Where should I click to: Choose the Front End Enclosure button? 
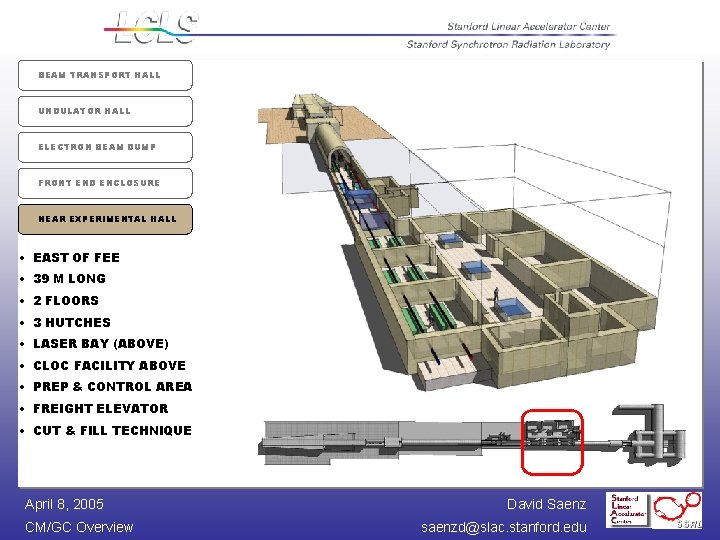105,183
